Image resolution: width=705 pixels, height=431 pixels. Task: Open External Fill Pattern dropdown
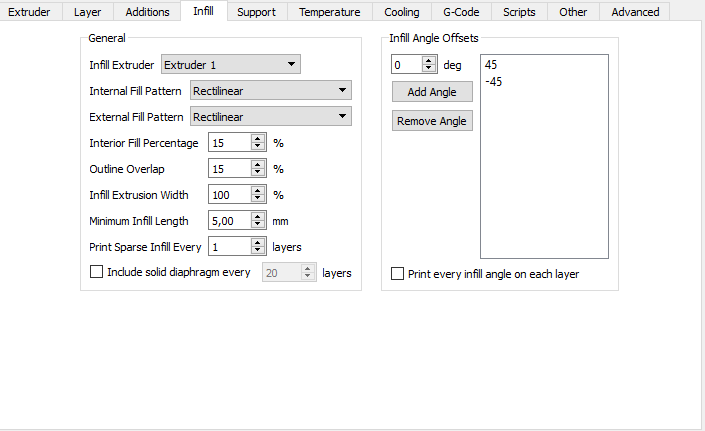[270, 117]
